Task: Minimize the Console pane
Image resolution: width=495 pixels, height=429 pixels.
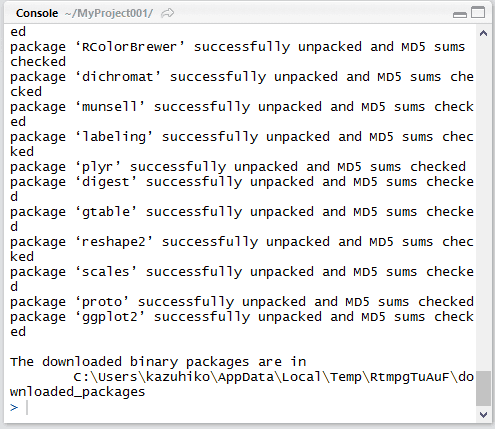Action: (x=460, y=14)
